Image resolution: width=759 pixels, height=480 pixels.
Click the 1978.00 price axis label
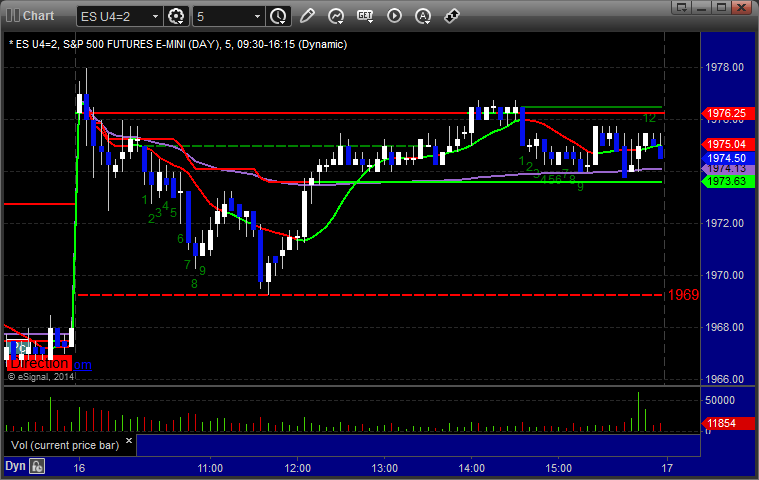[x=724, y=67]
